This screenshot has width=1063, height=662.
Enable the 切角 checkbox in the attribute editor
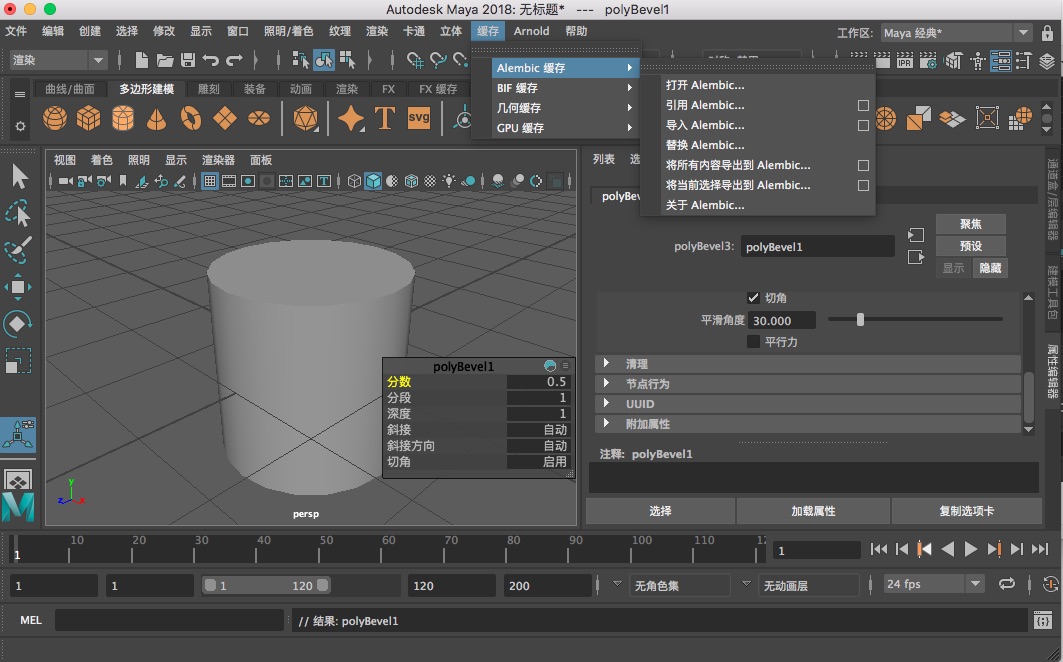753,297
